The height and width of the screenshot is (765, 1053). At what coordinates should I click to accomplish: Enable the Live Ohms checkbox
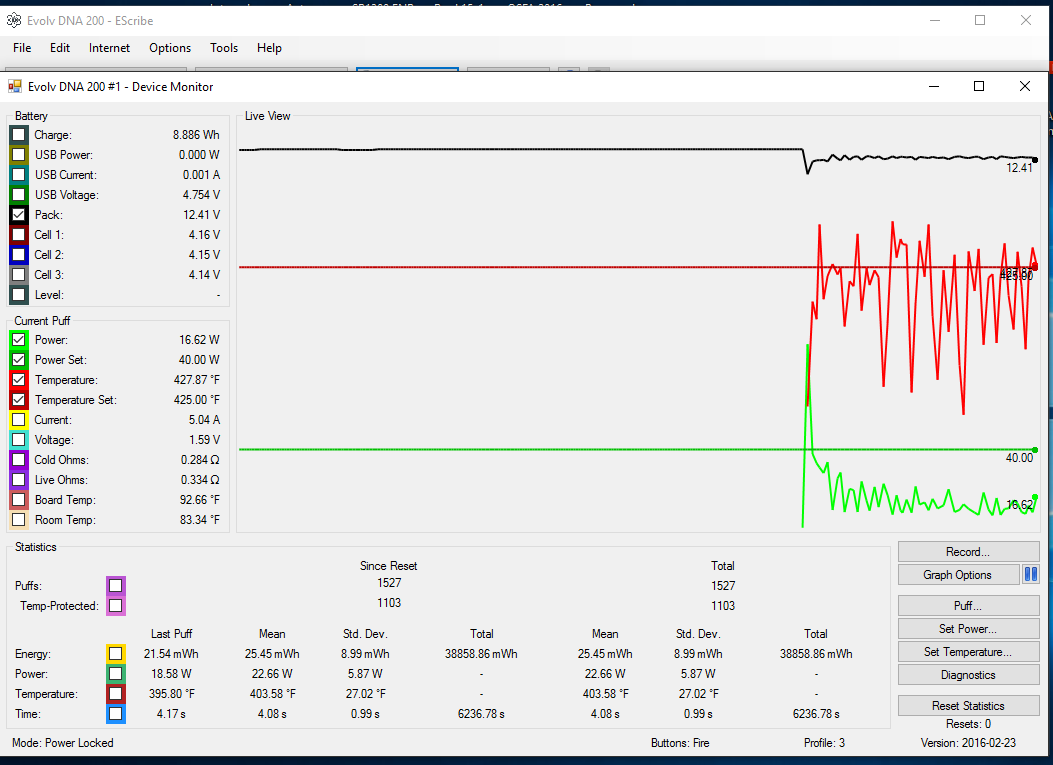(x=19, y=480)
